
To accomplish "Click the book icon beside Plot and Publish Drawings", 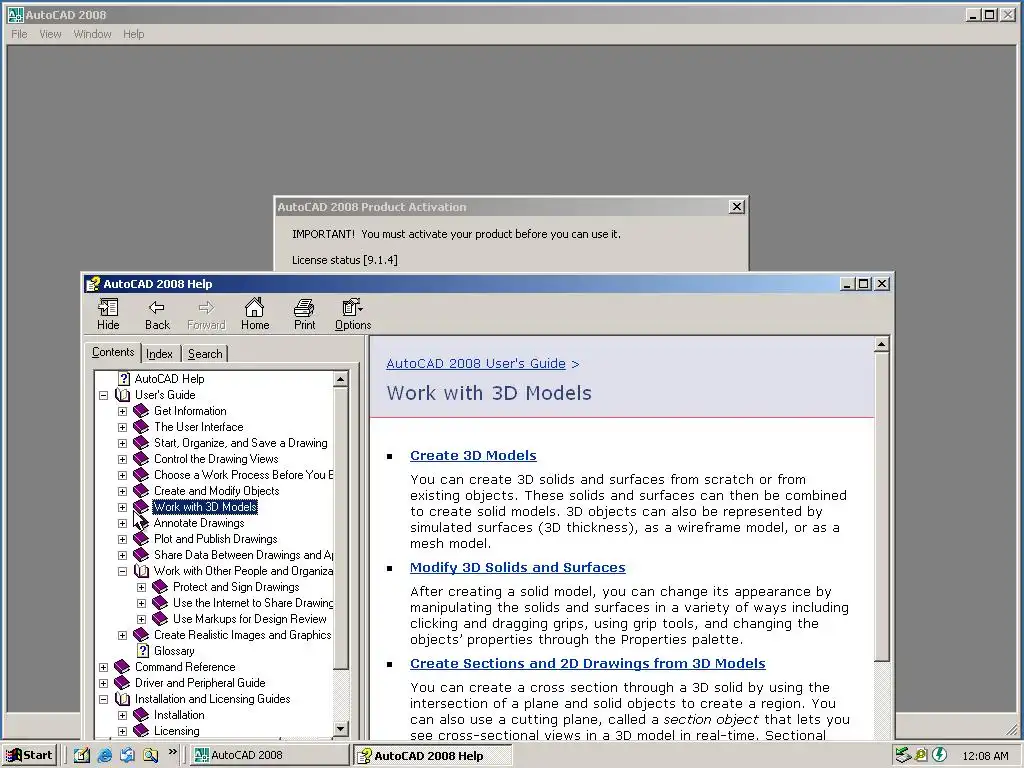I will 141,539.
